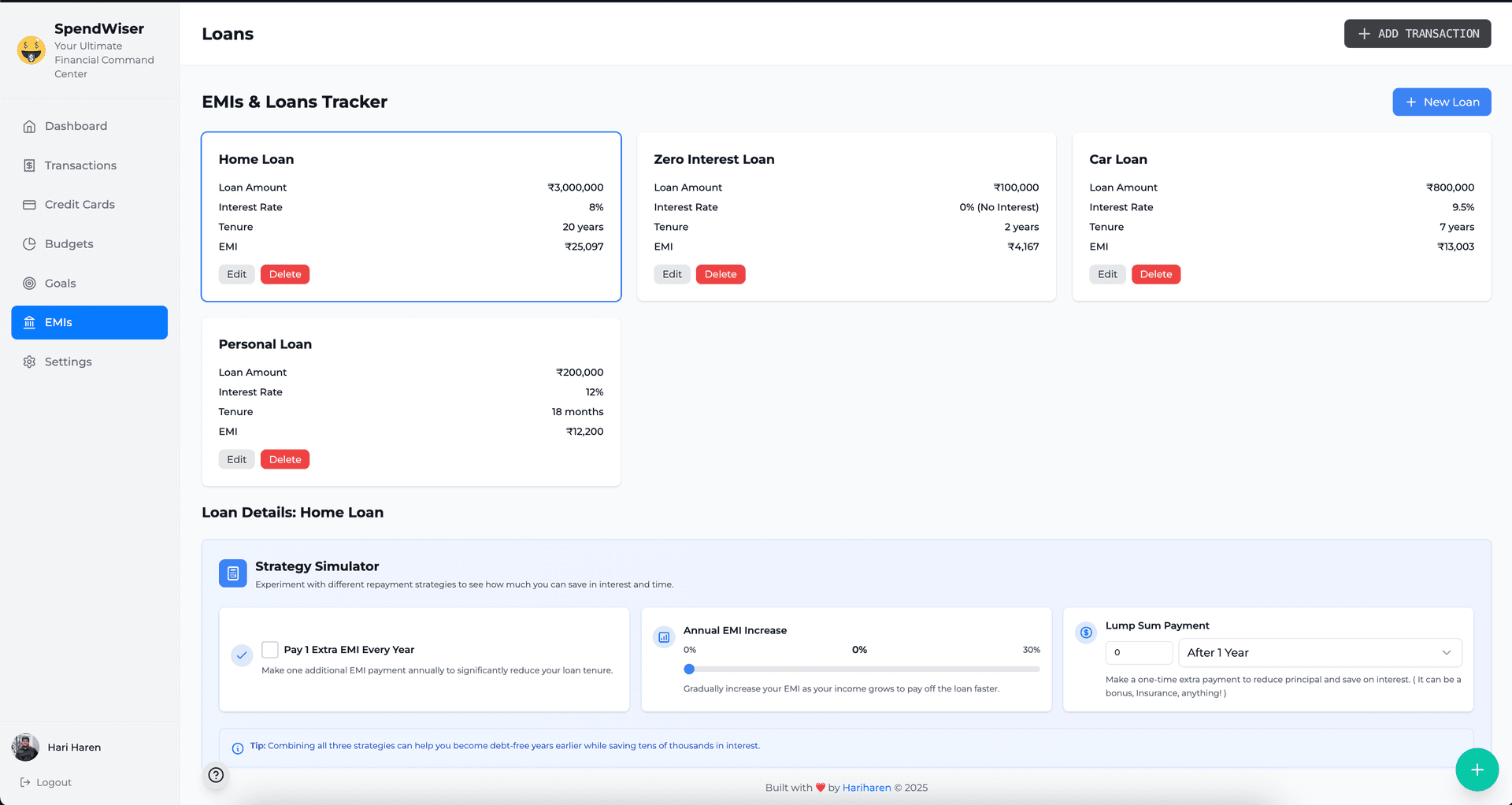Click the New Loan button

click(1441, 102)
